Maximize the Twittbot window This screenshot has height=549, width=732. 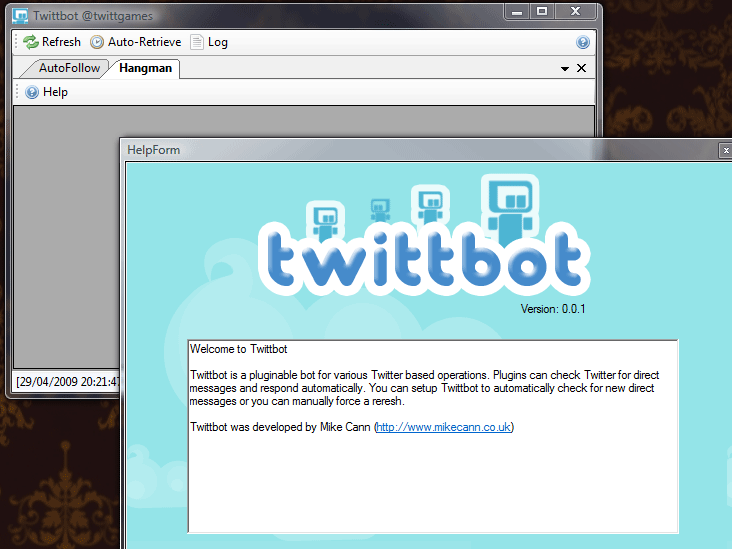pos(542,11)
